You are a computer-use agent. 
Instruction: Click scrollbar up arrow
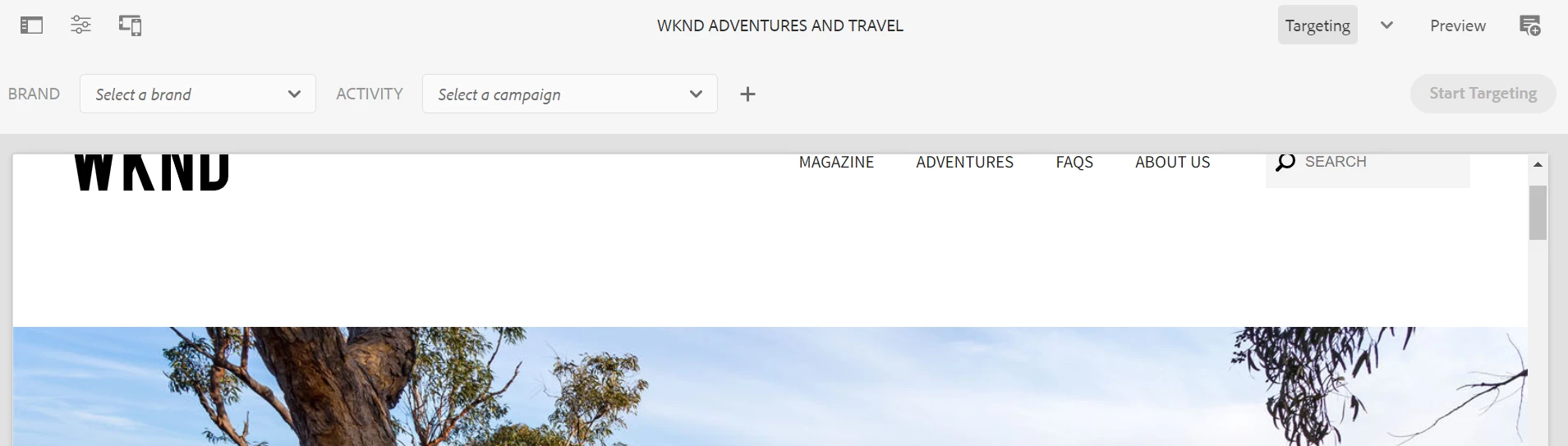pyautogui.click(x=1538, y=165)
